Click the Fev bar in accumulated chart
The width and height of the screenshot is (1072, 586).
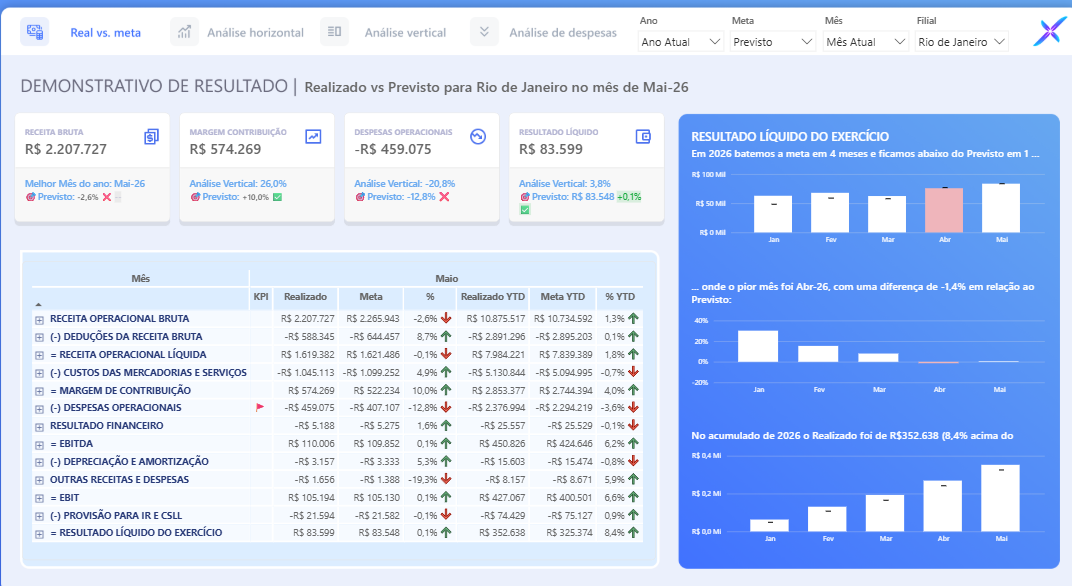pyautogui.click(x=827, y=519)
